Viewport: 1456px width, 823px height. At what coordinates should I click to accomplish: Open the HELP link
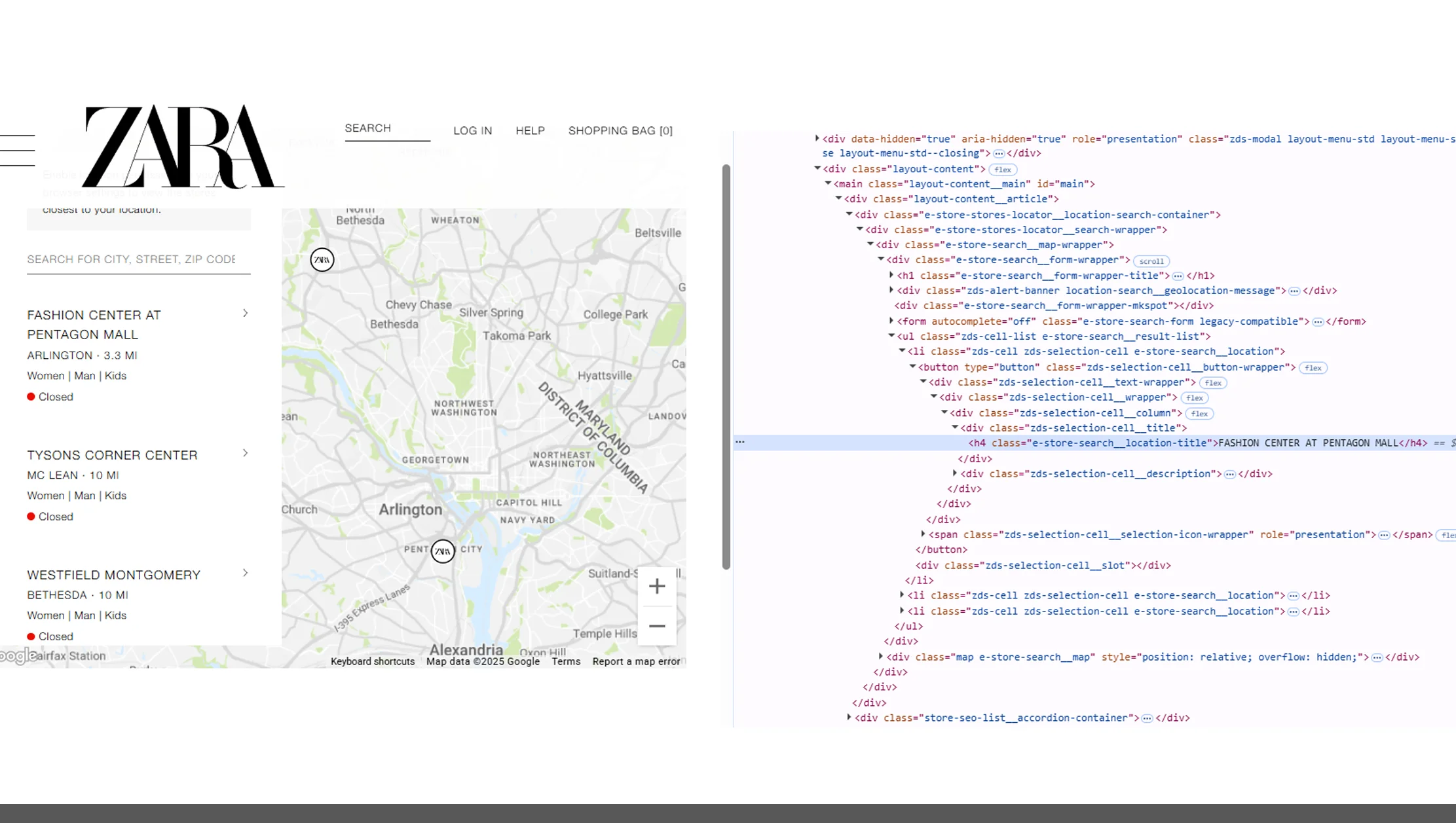pos(530,131)
